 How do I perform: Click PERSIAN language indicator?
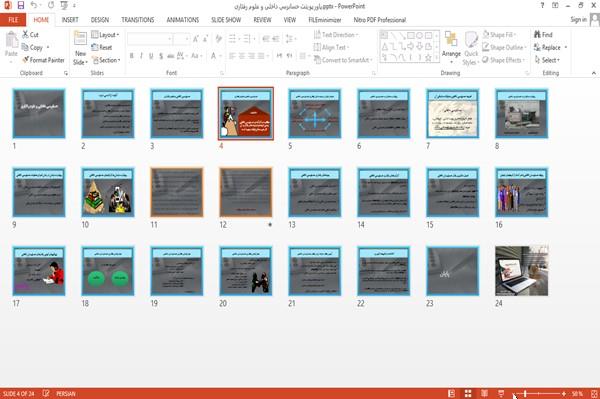pos(66,394)
